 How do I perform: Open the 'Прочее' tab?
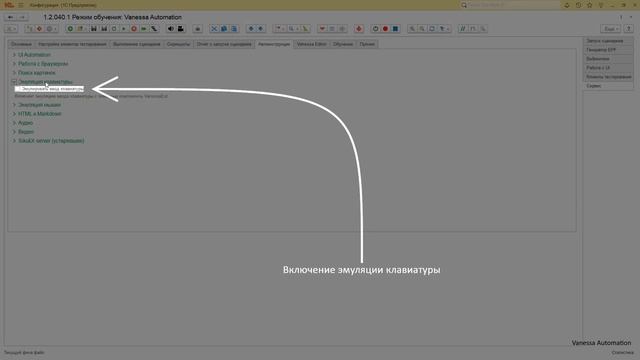pyautogui.click(x=367, y=44)
